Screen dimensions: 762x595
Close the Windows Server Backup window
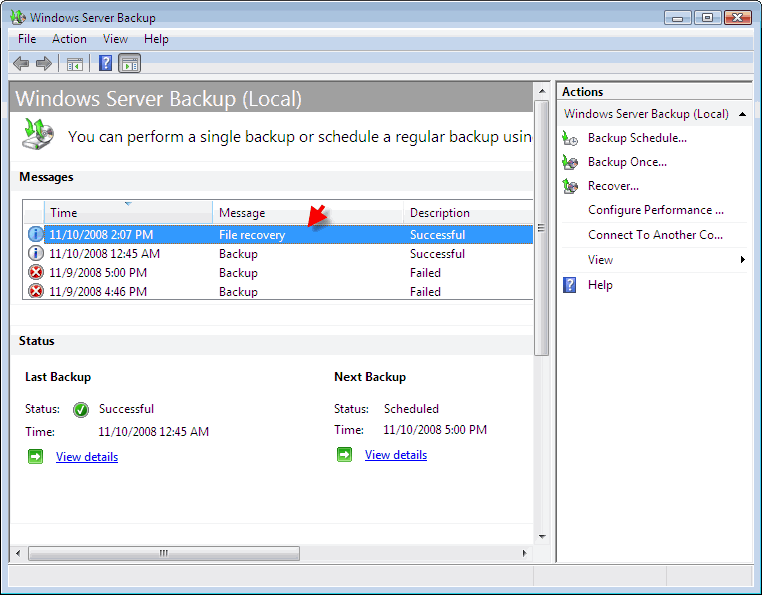(738, 18)
